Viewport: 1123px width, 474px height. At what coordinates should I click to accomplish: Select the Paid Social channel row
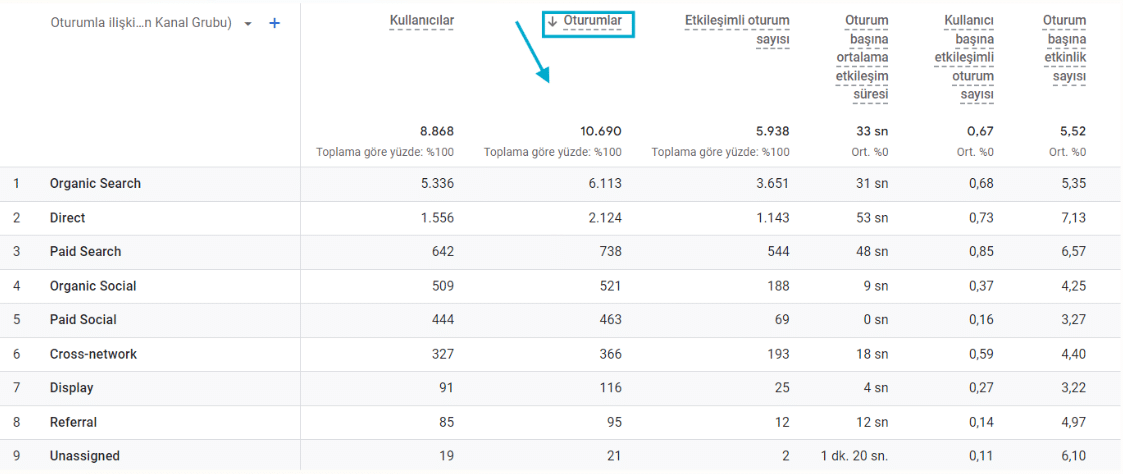pos(83,320)
